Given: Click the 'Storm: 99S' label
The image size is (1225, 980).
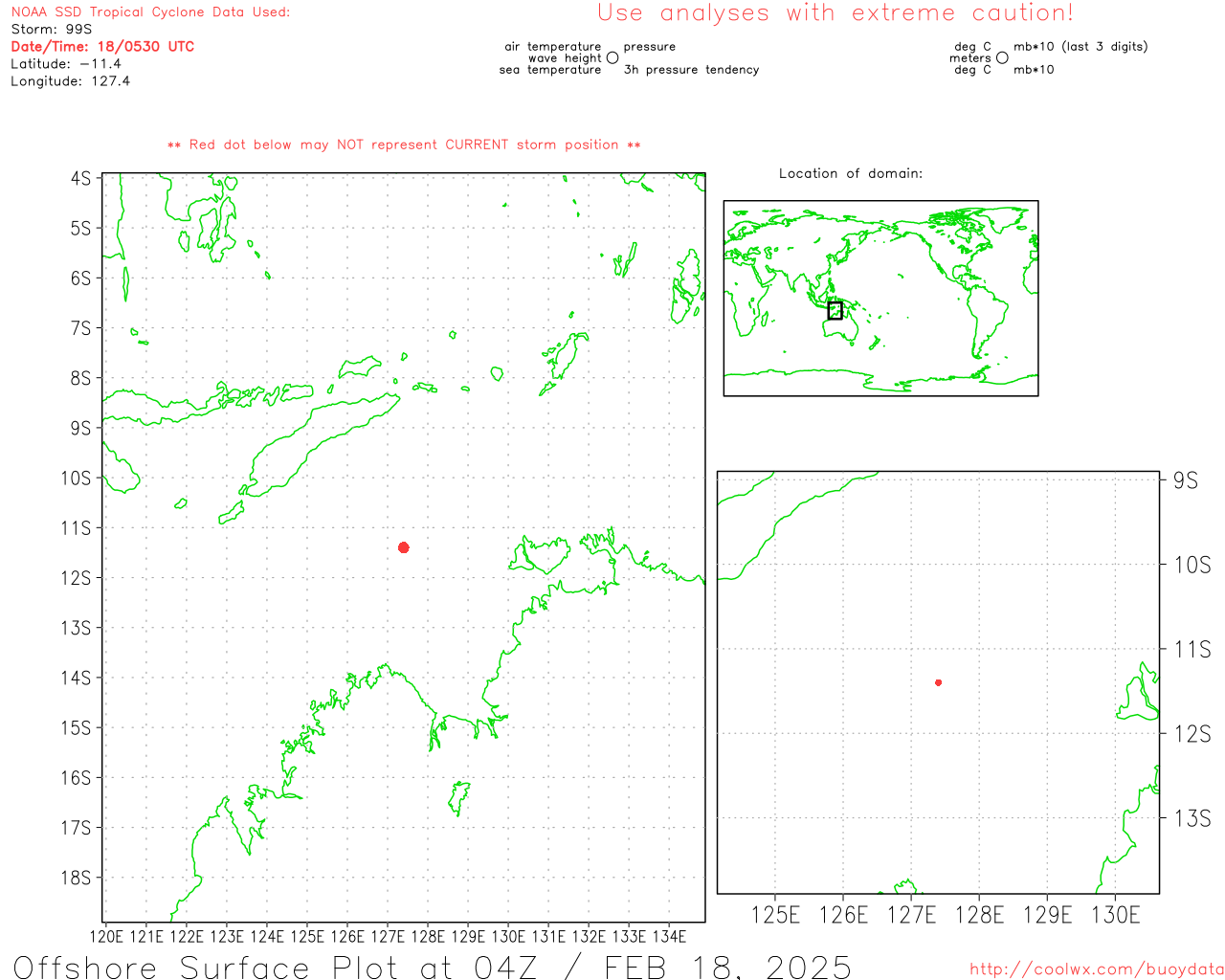Looking at the screenshot, I should pos(52,30).
